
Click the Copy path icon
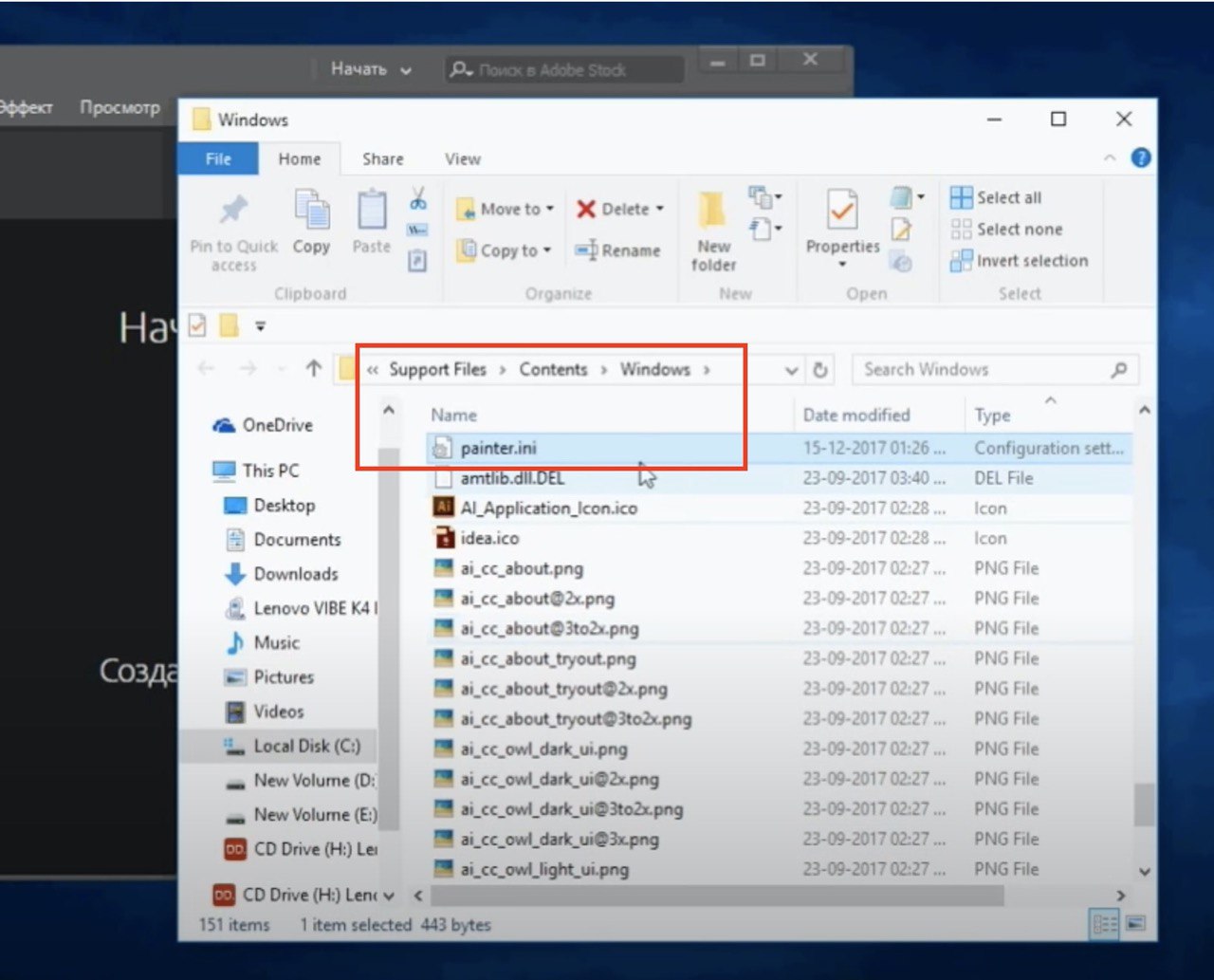(417, 230)
